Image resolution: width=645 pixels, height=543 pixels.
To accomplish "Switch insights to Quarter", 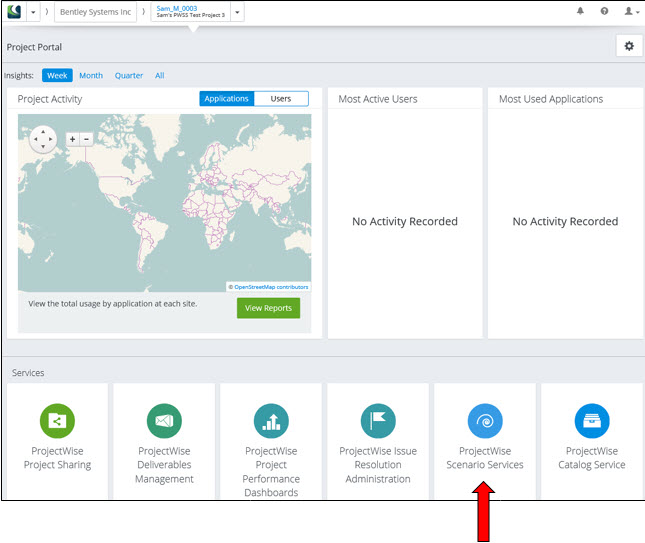I will (x=129, y=75).
